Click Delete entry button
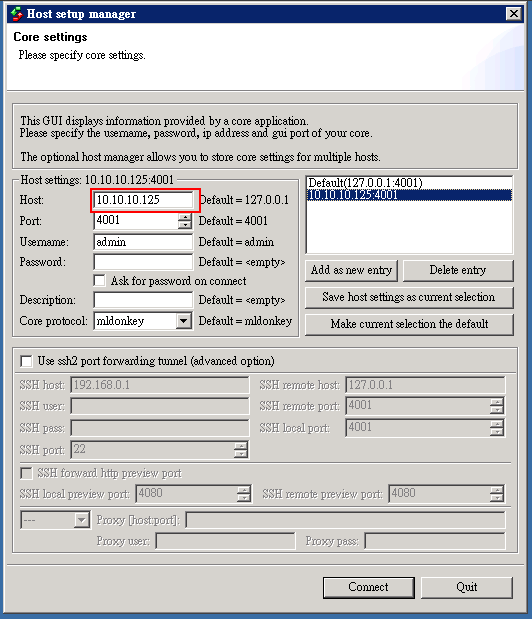The image size is (532, 619). pos(458,270)
